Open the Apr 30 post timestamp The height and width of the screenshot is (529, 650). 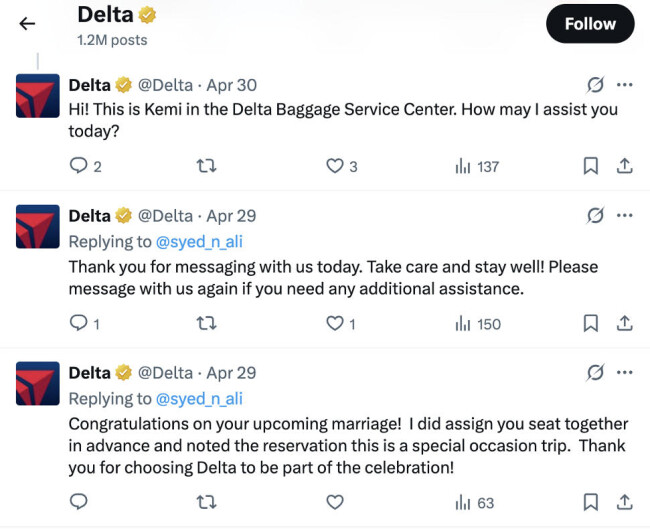click(231, 85)
